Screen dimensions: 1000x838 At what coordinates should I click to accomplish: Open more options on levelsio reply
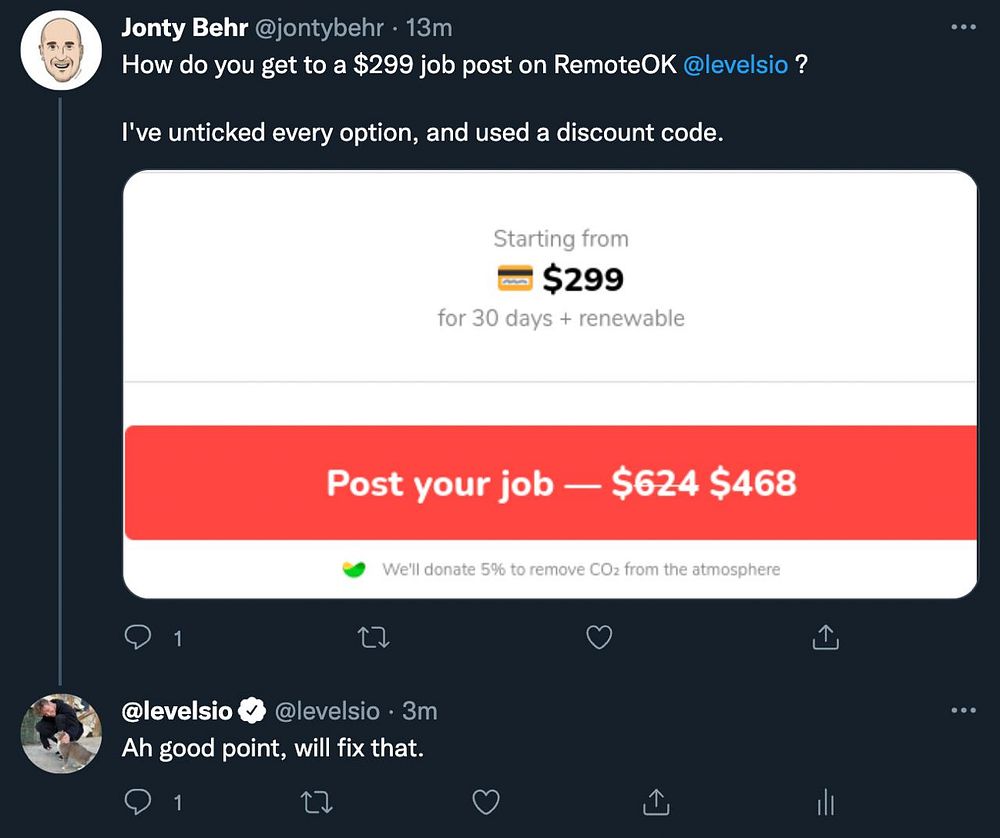coord(962,710)
